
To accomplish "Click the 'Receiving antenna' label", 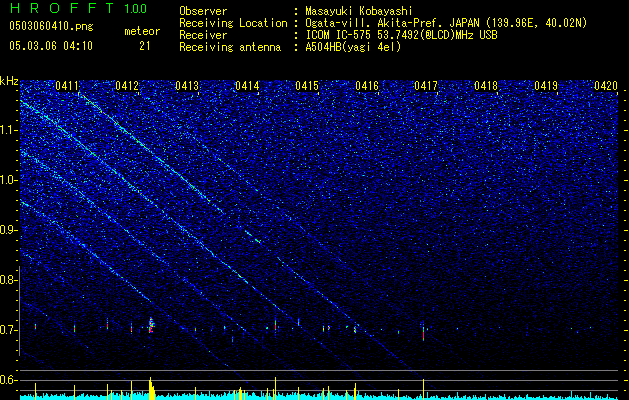I will pyautogui.click(x=230, y=47).
